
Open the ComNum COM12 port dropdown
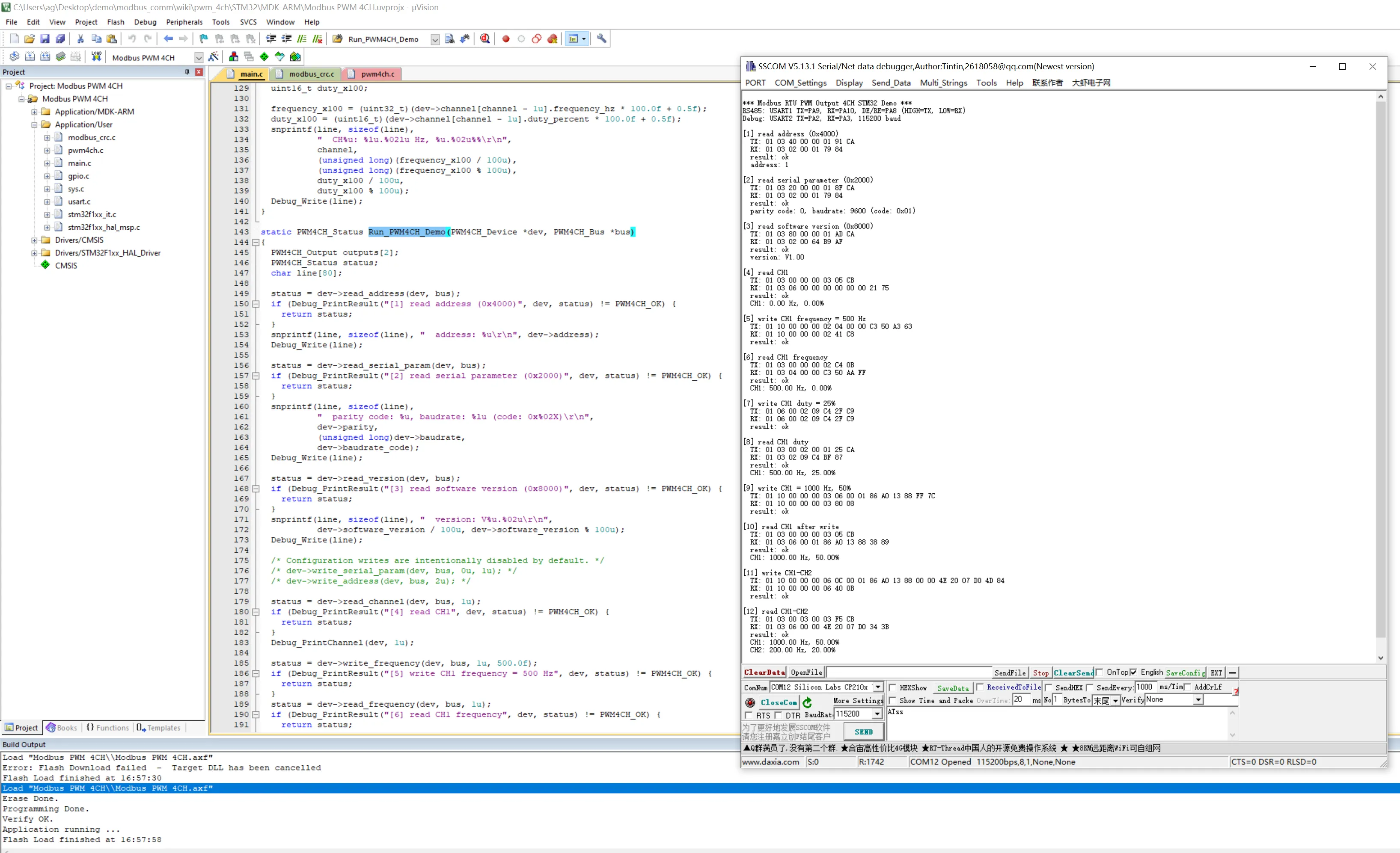(x=878, y=687)
